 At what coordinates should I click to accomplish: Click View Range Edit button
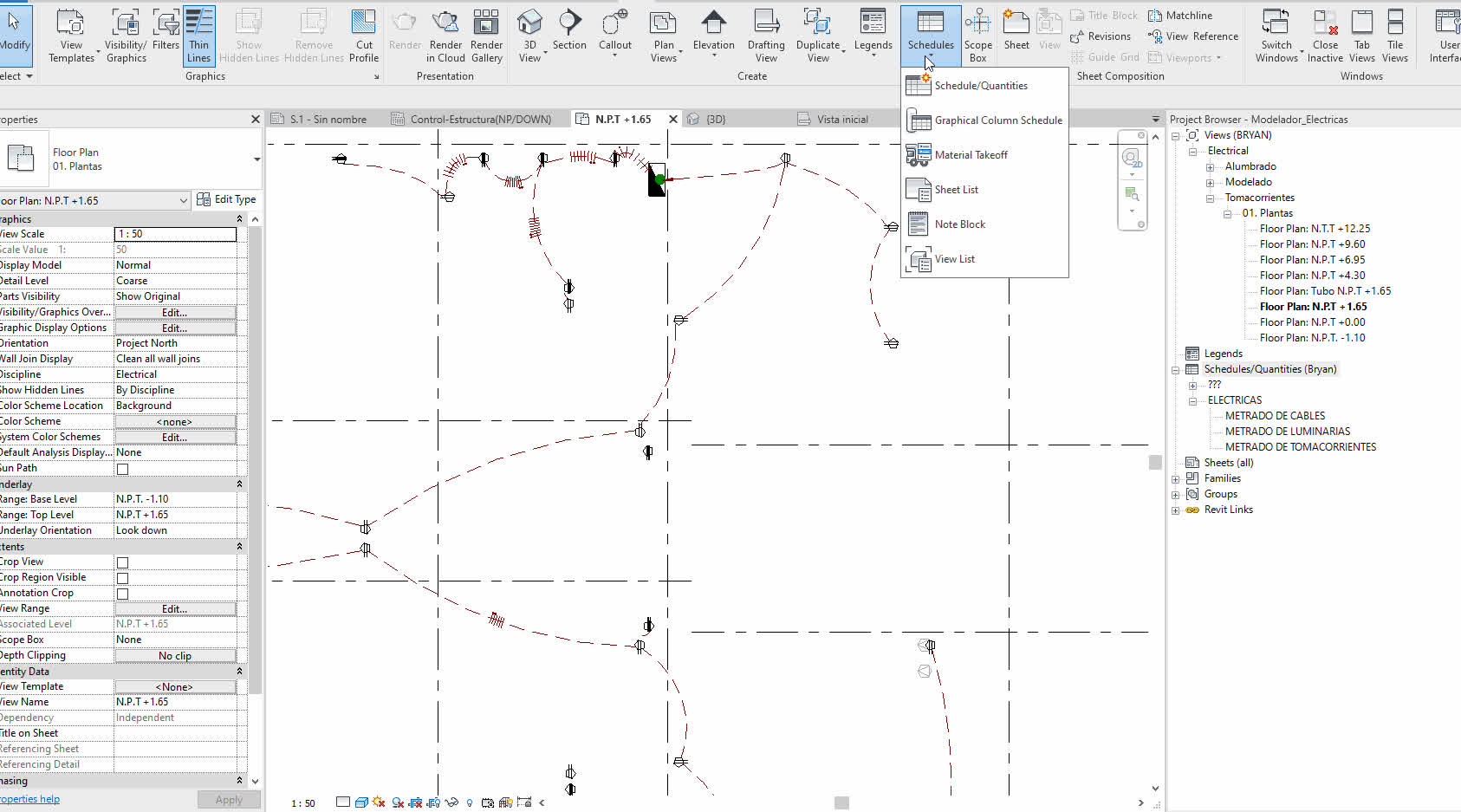[x=174, y=609]
